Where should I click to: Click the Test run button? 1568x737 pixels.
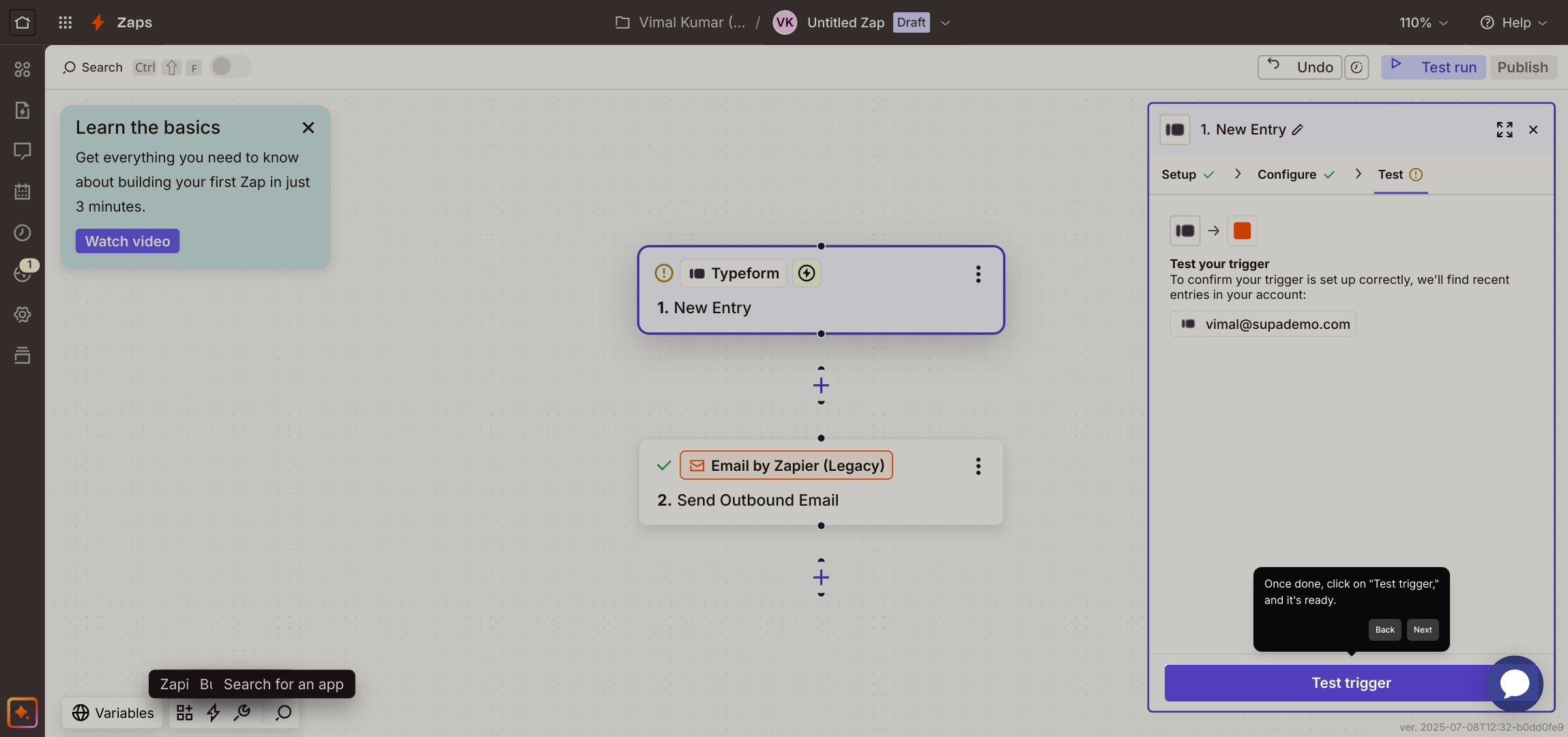tap(1433, 68)
